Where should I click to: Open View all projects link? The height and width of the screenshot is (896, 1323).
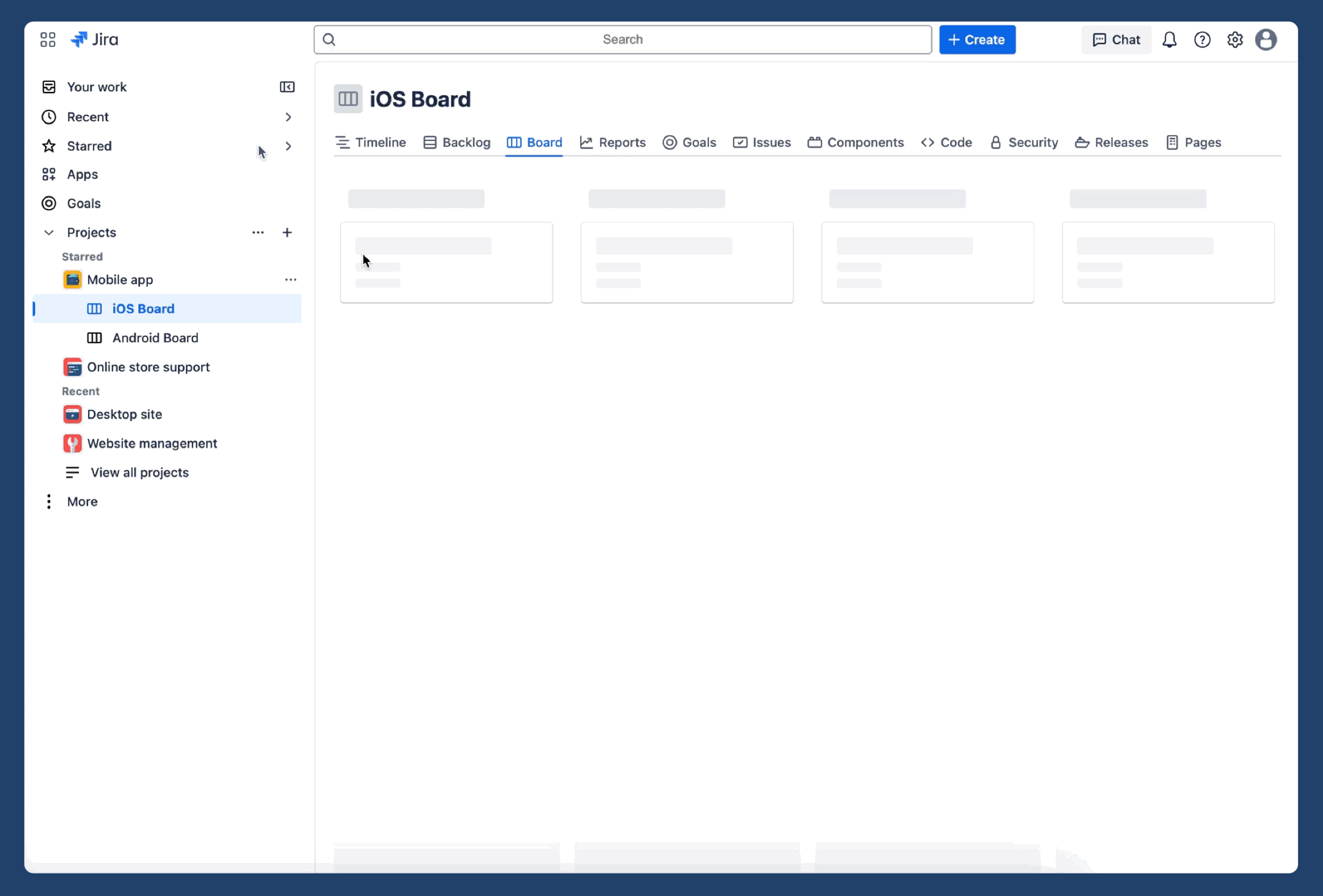coord(139,472)
